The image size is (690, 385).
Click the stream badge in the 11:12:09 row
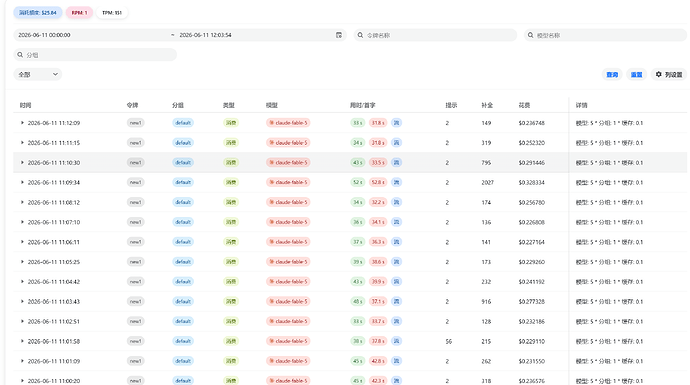[396, 123]
